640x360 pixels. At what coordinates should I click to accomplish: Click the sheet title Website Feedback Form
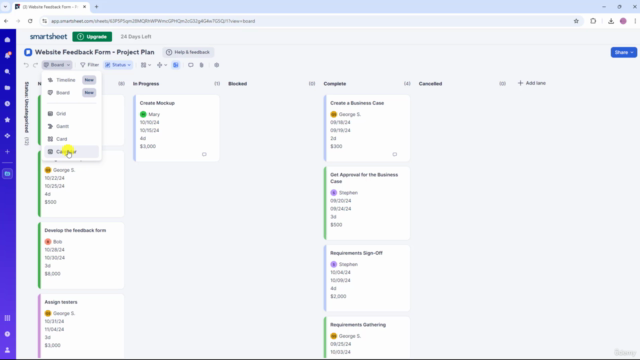pyautogui.click(x=95, y=52)
